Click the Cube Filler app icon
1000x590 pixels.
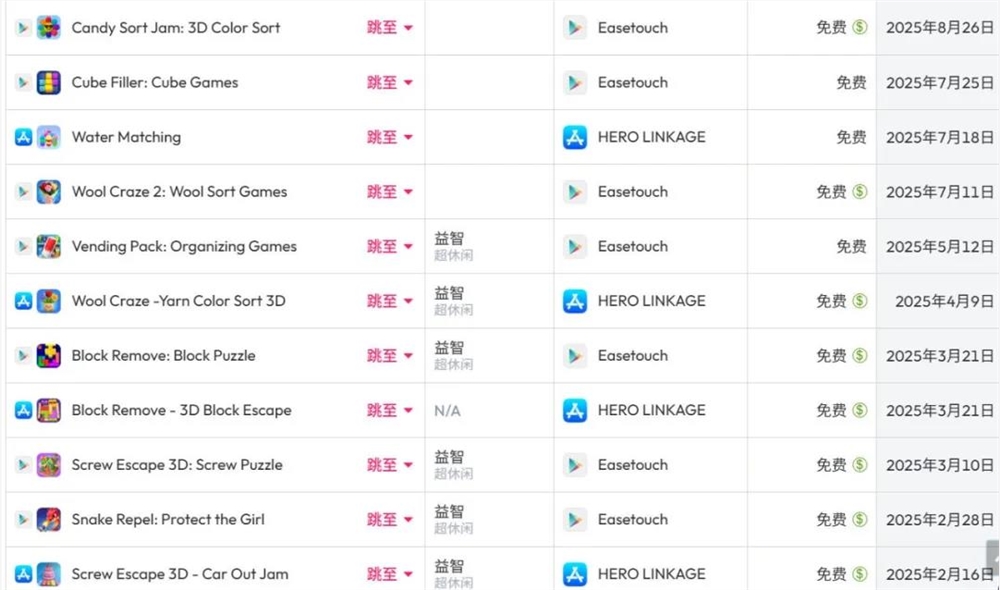click(x=48, y=83)
